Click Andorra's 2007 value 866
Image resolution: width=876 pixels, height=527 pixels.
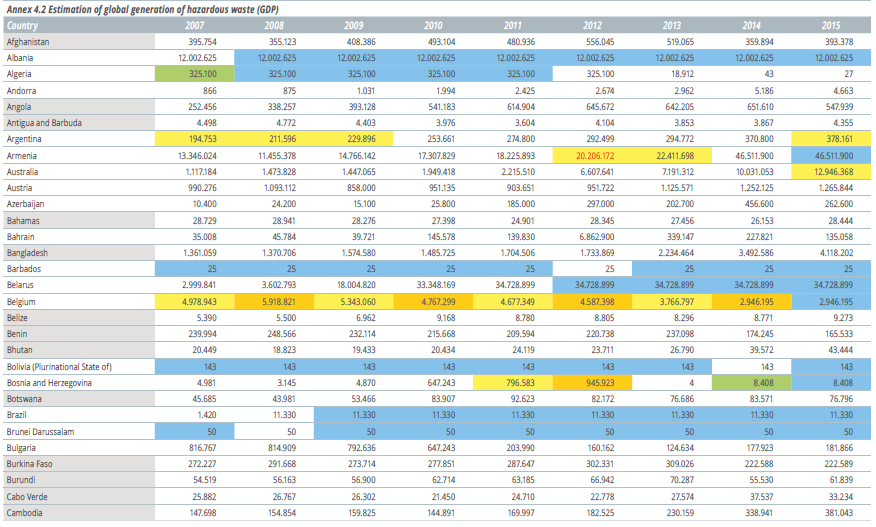[210, 91]
